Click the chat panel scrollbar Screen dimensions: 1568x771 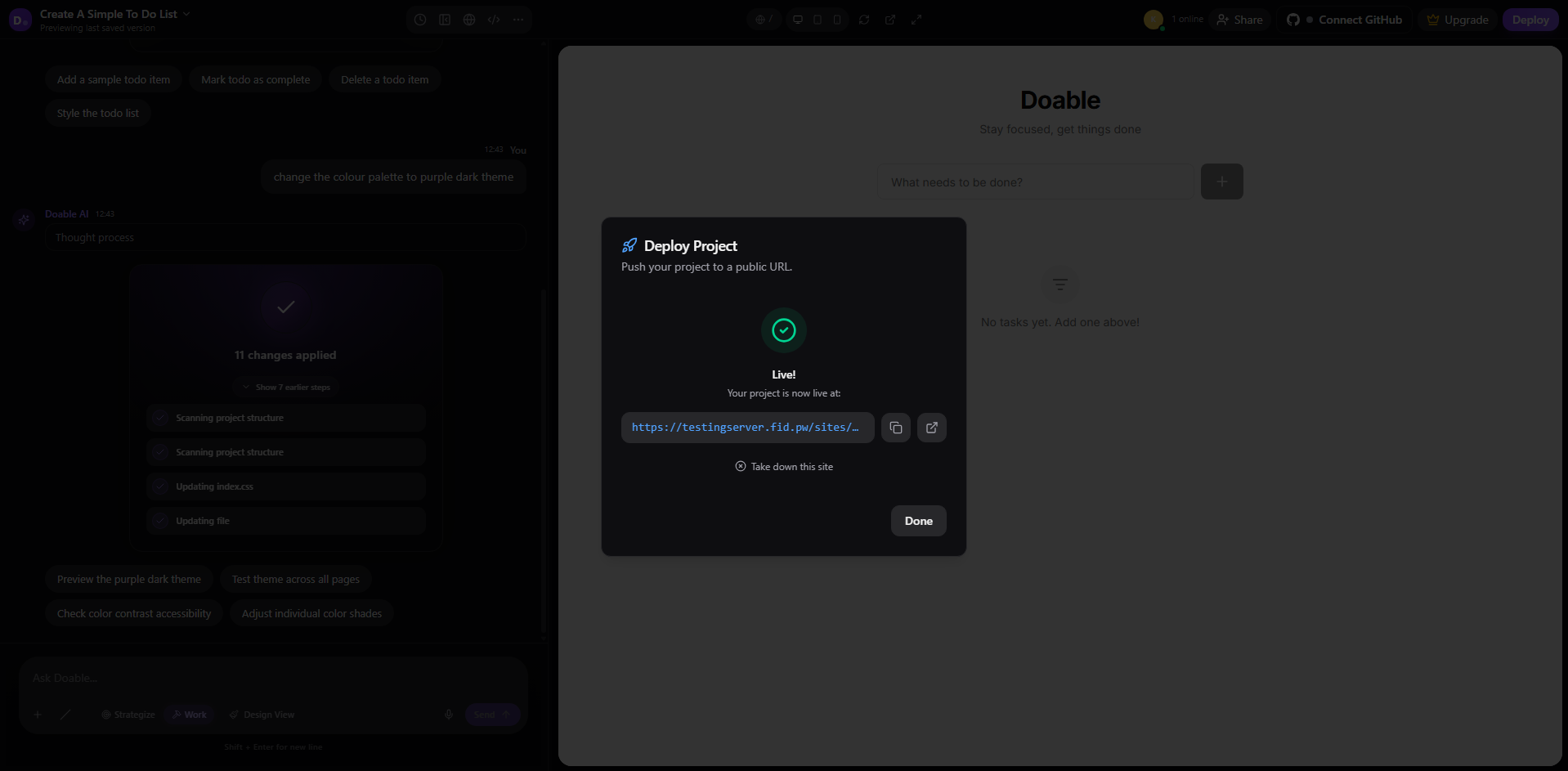point(544,462)
